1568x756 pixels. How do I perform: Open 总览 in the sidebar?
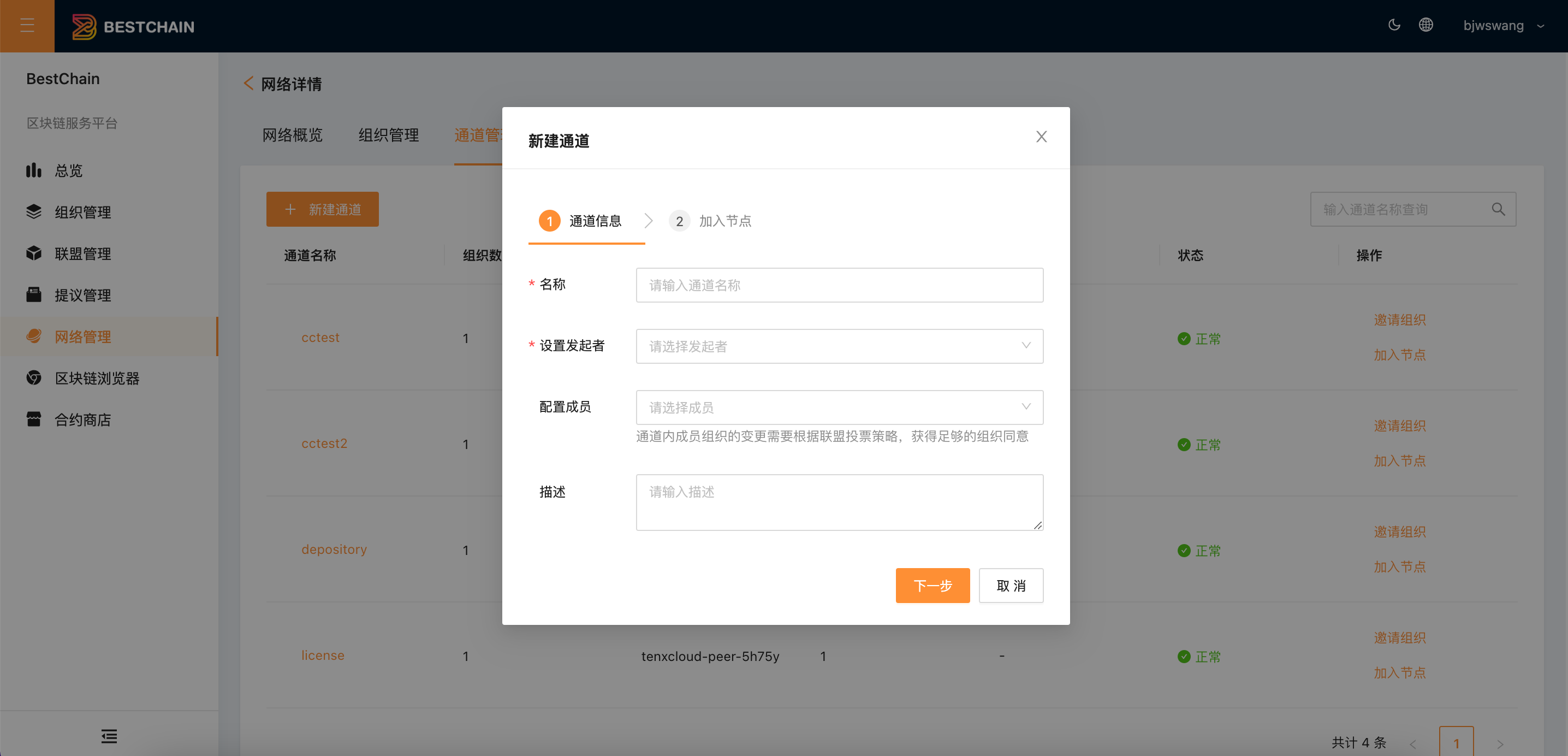(x=109, y=170)
